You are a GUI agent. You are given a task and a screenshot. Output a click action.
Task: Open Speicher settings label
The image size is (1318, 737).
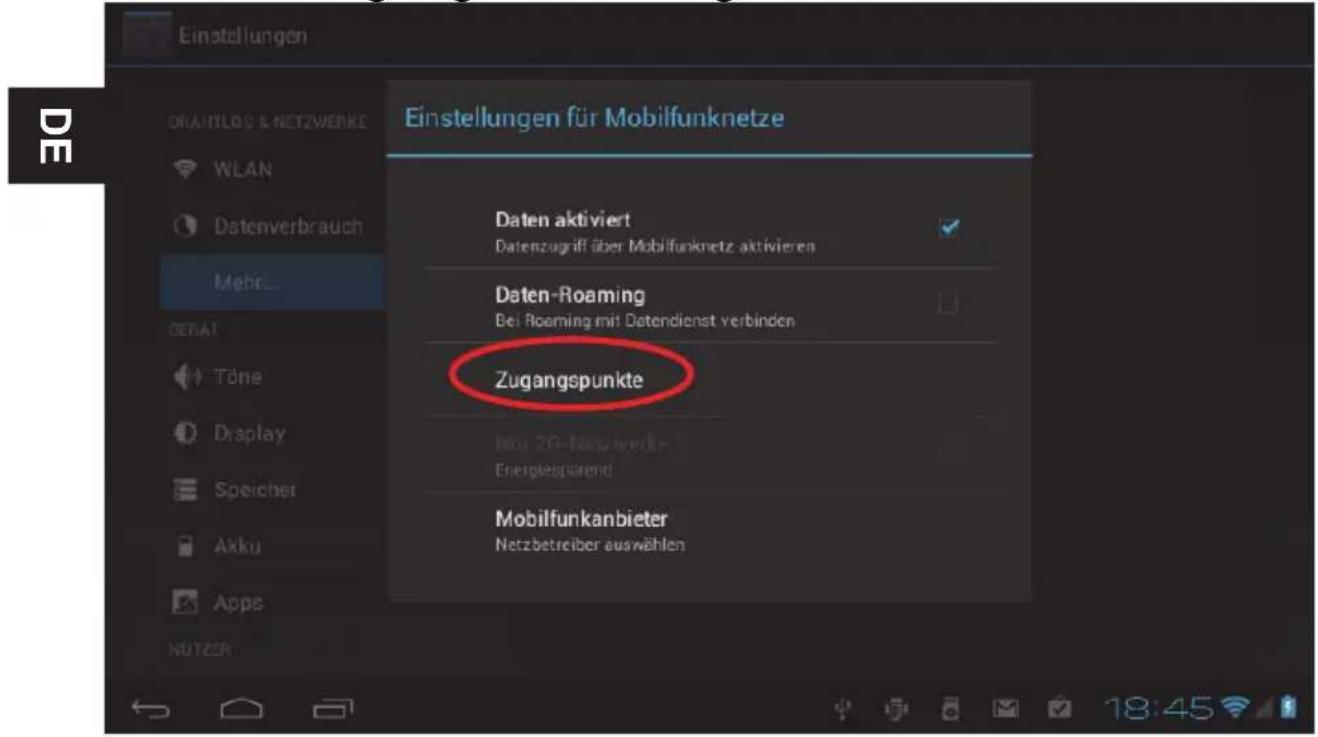point(255,492)
